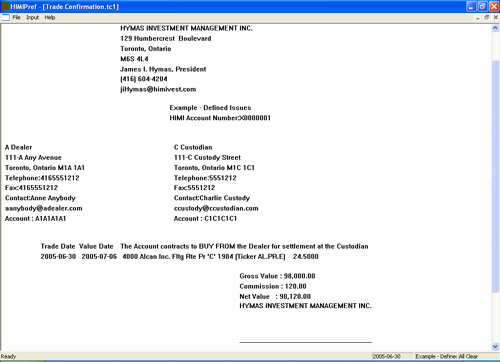Image resolution: width=500 pixels, height=362 pixels.
Task: Click the ccustody@ccustodian.com email text
Action: tap(216, 208)
